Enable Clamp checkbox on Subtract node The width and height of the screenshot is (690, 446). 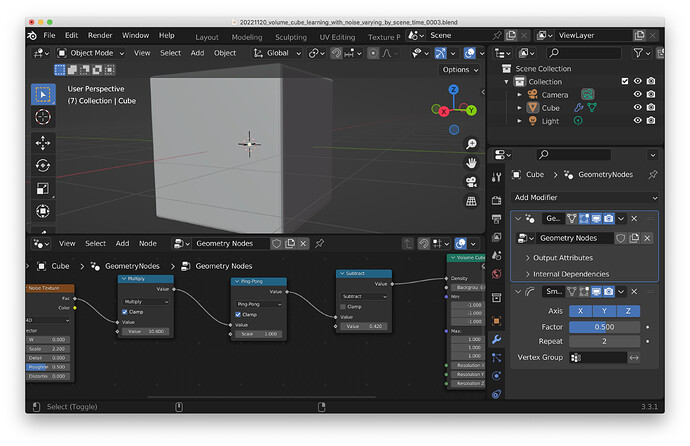coord(343,307)
